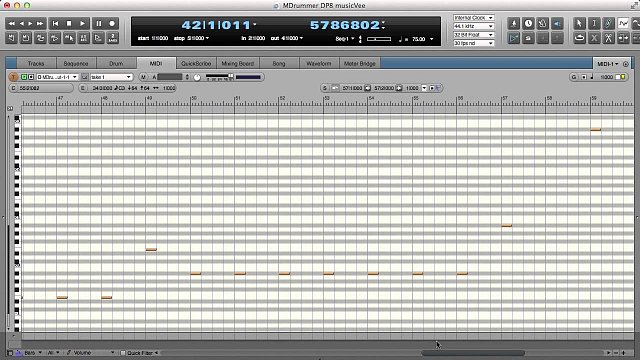Select the mute X tool
The height and width of the screenshot is (360, 640).
click(594, 38)
